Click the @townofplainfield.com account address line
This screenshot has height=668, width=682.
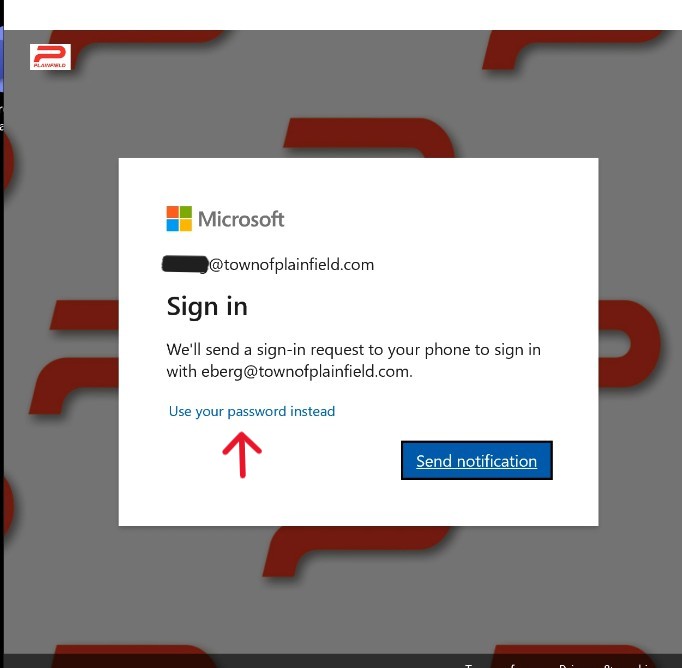click(268, 264)
